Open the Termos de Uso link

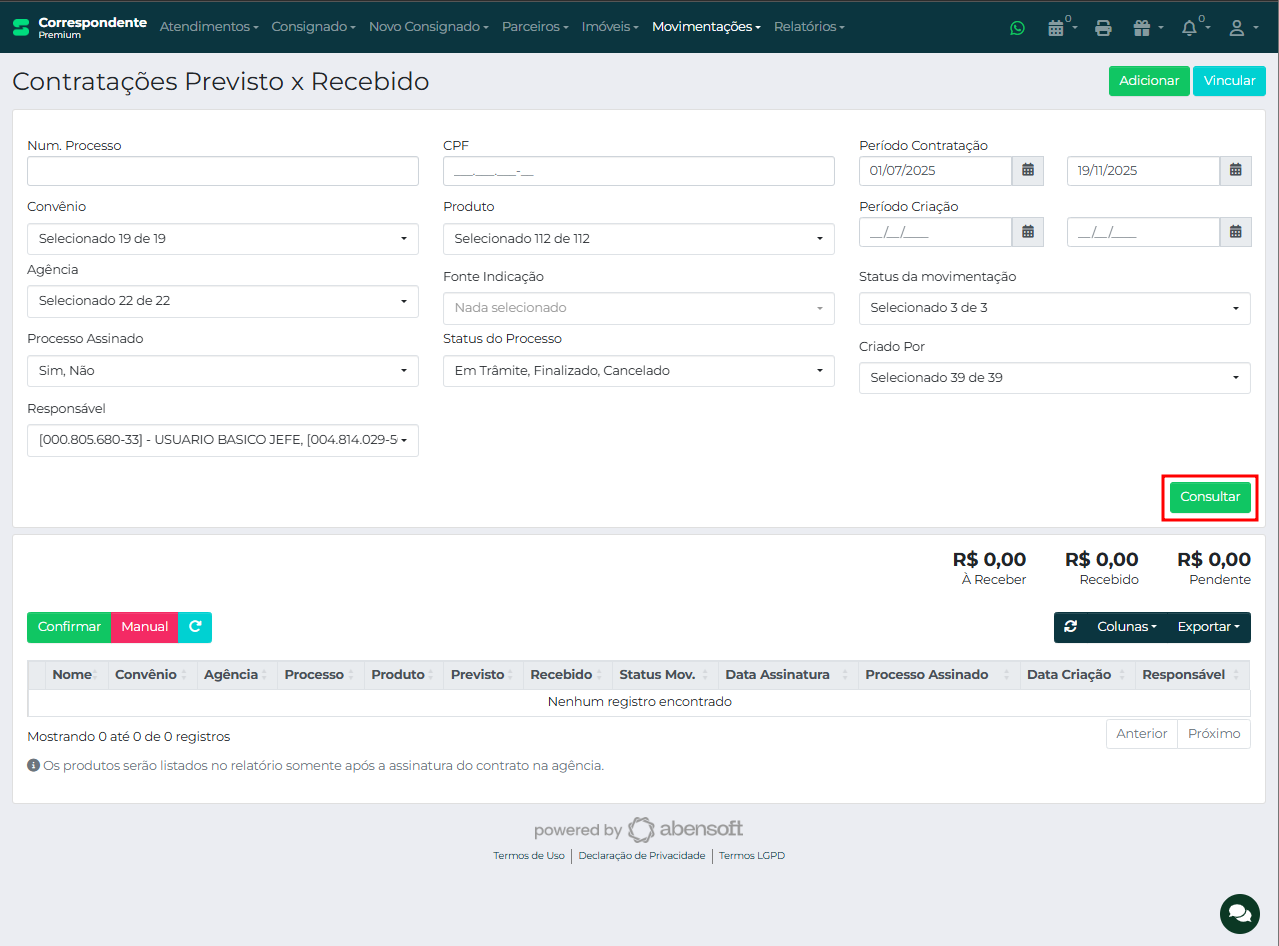[x=528, y=856]
